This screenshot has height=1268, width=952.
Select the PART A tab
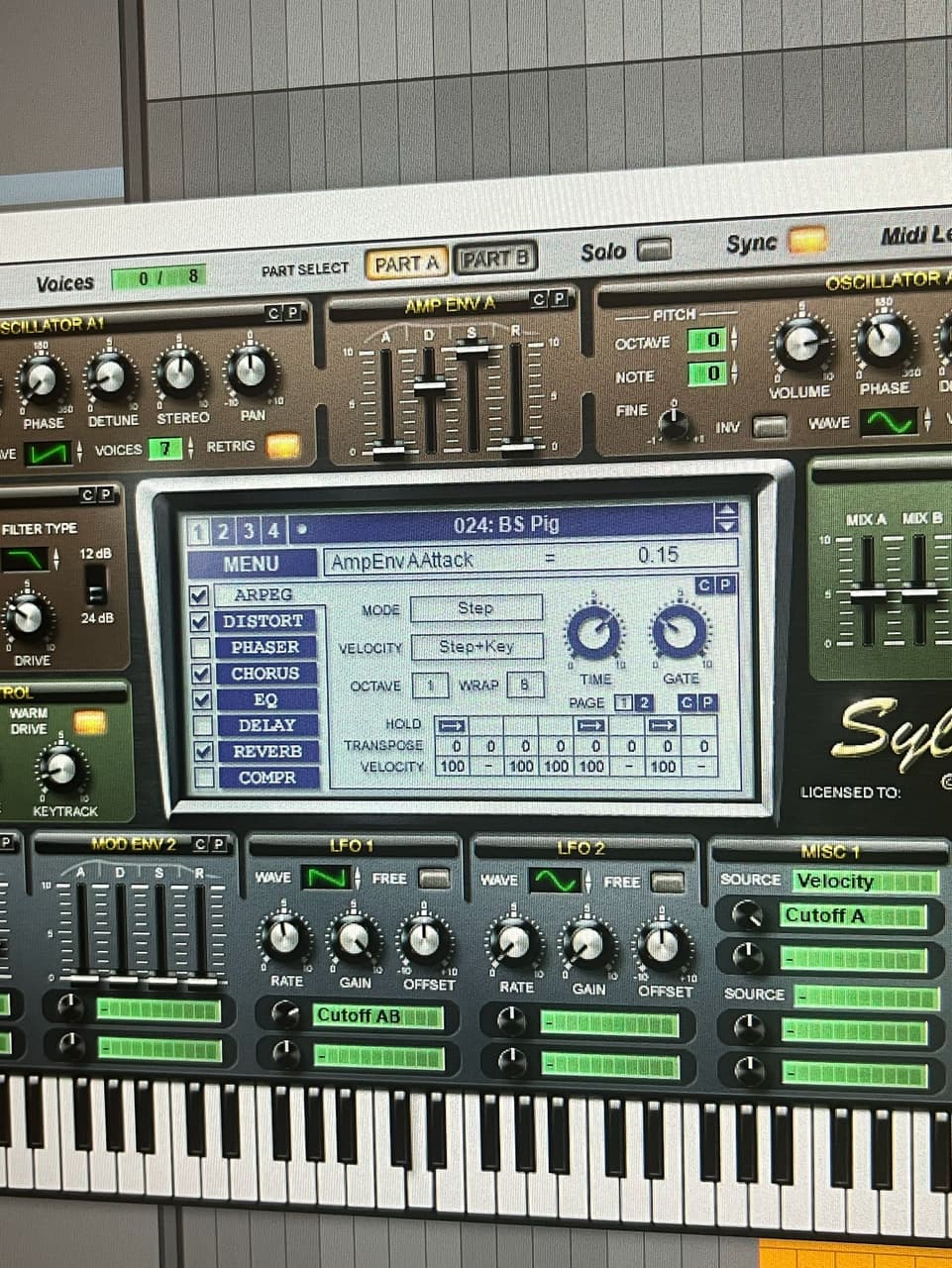point(406,264)
